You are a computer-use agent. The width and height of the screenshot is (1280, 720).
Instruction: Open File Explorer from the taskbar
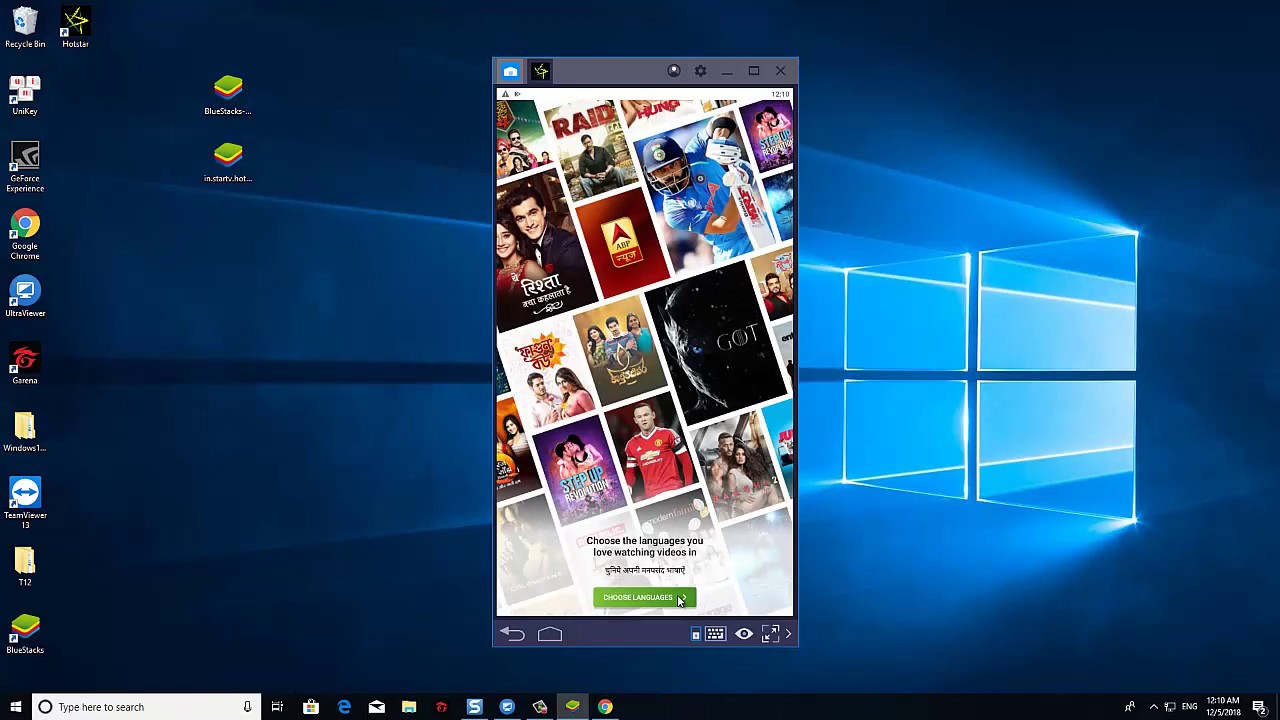tap(409, 707)
